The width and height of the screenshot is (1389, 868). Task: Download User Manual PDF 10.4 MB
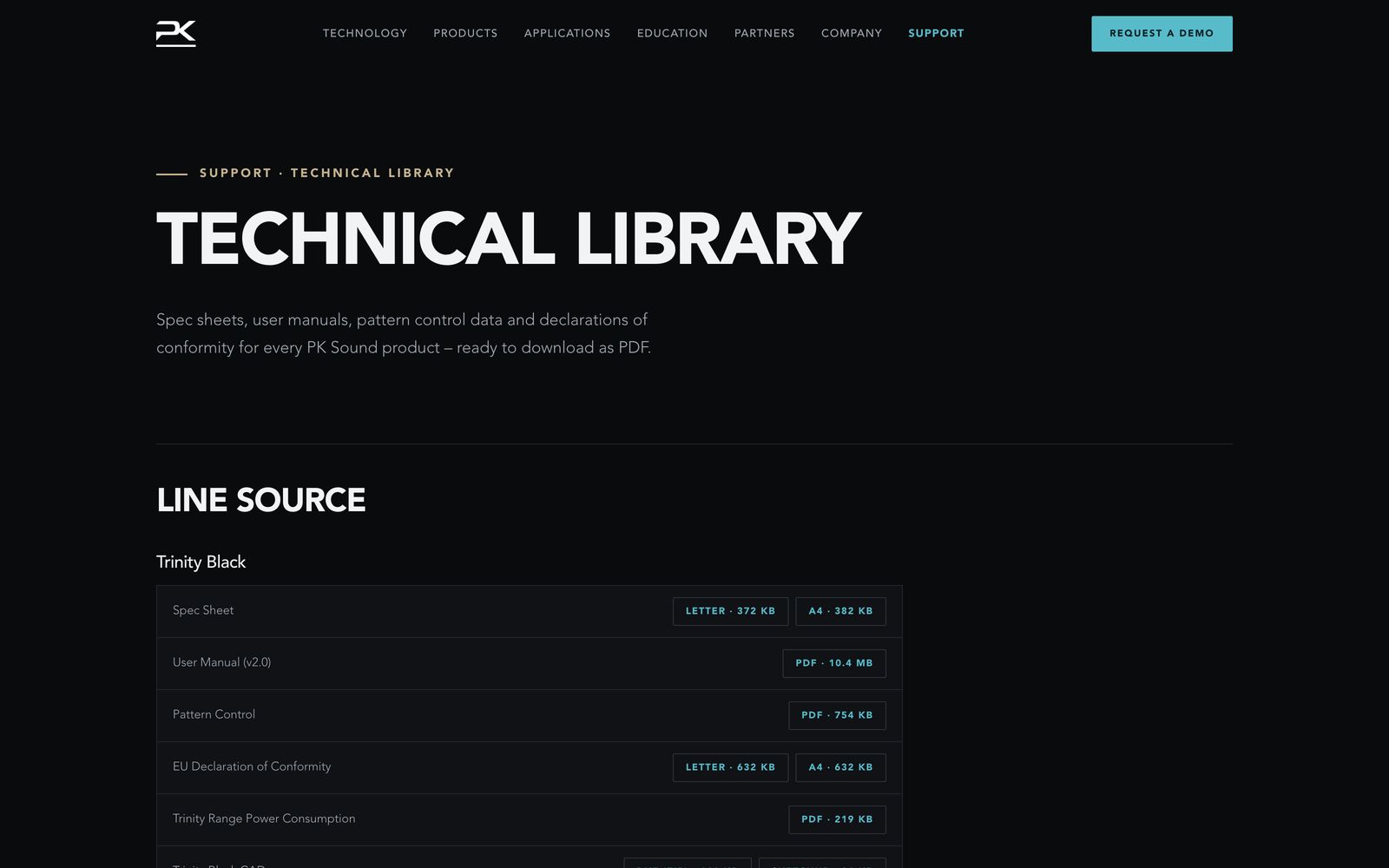coord(834,663)
